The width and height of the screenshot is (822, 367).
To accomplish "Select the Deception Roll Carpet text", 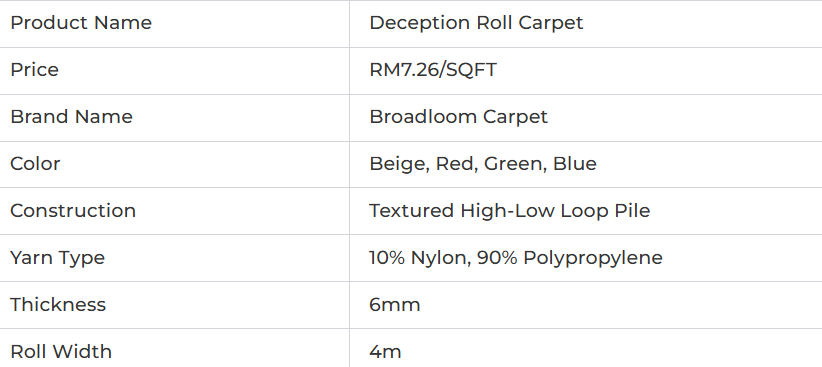I will point(476,23).
